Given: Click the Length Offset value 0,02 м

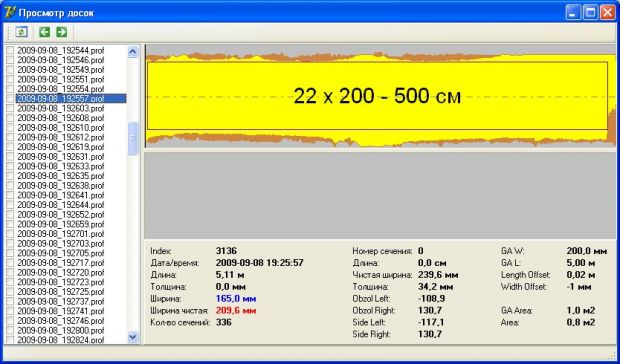Looking at the screenshot, I should click(582, 274).
